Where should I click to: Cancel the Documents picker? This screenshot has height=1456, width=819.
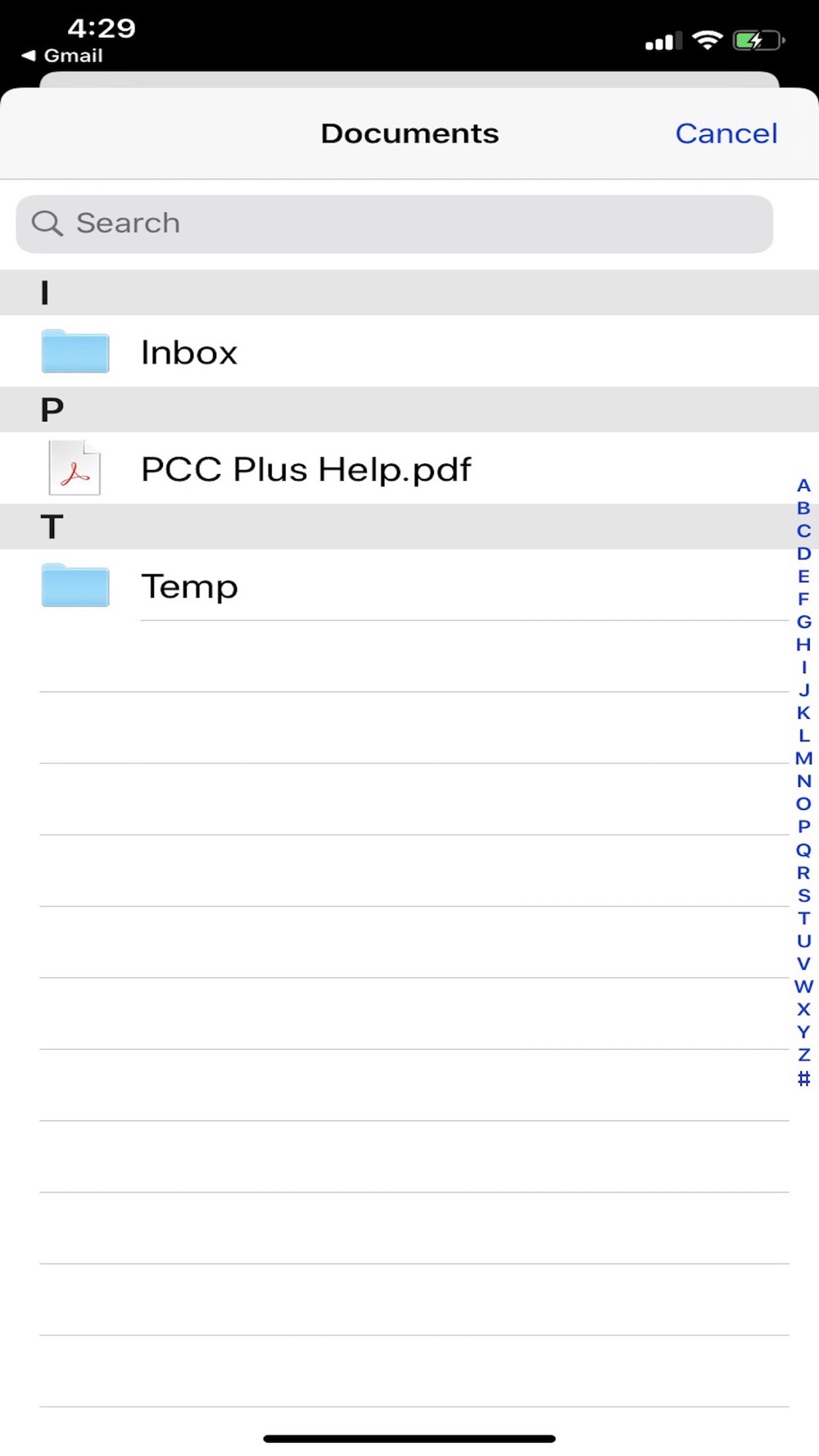coord(726,133)
